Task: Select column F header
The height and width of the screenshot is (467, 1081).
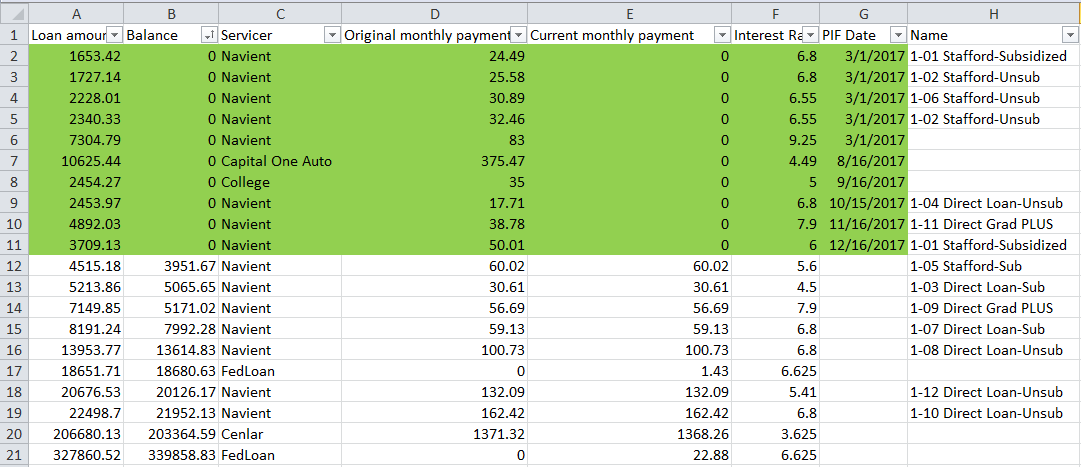Action: click(x=776, y=13)
